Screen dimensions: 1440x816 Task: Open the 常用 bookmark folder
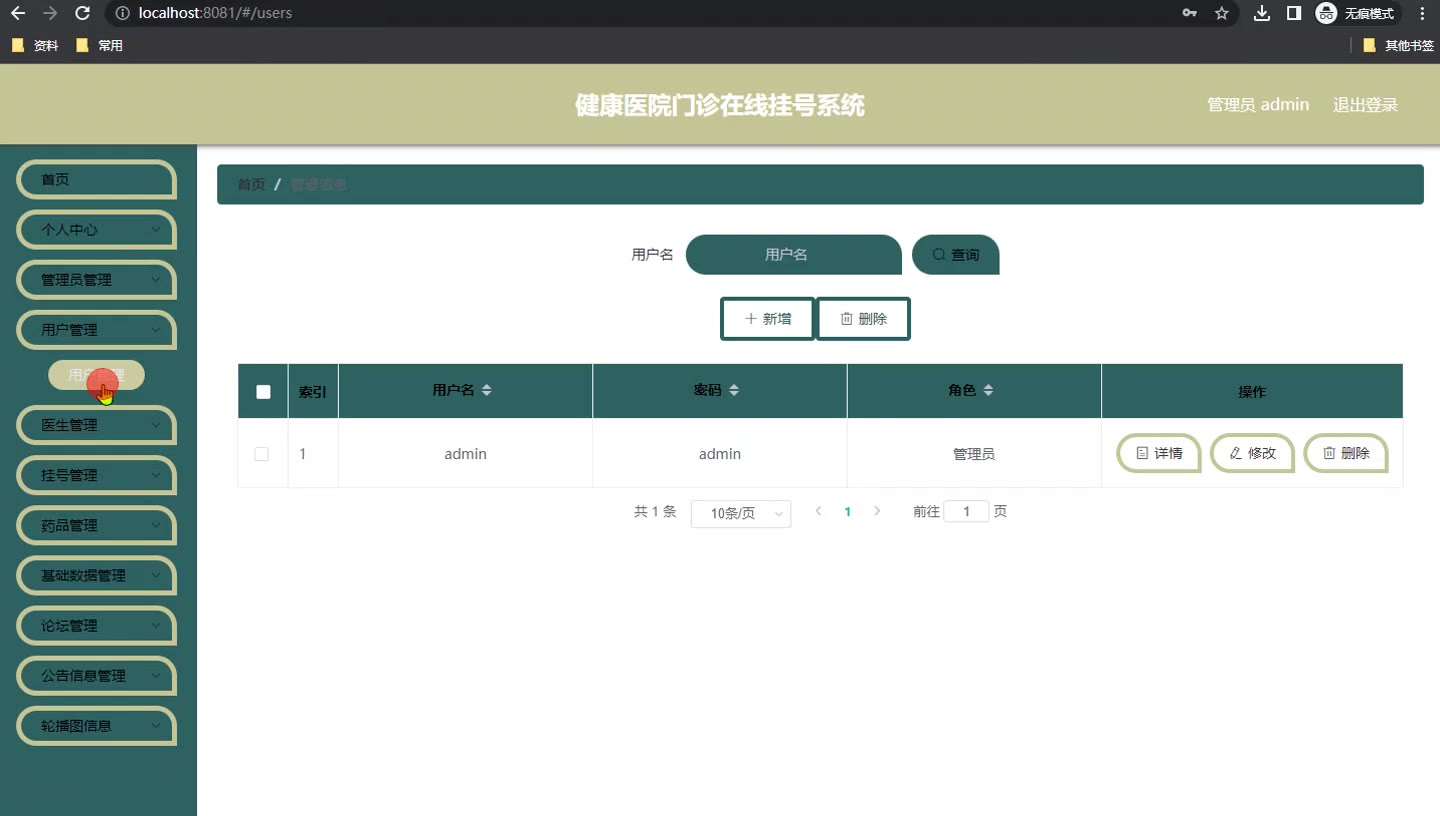click(x=99, y=45)
